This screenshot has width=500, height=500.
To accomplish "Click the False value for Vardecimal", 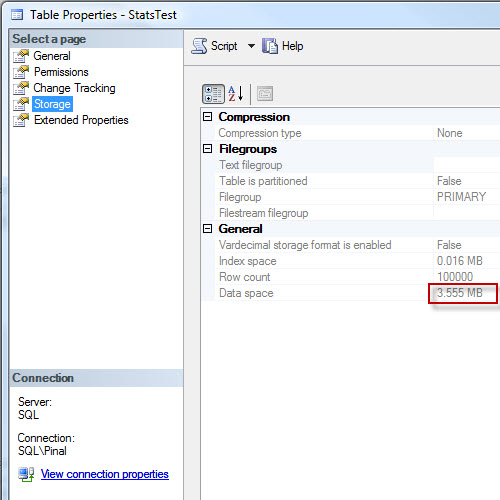I will (x=449, y=245).
